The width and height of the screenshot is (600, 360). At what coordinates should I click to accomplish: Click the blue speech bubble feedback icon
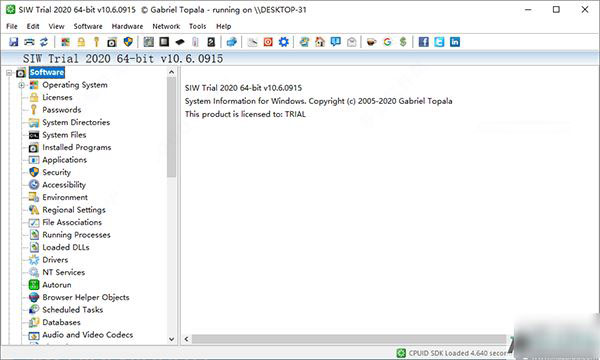[336, 42]
